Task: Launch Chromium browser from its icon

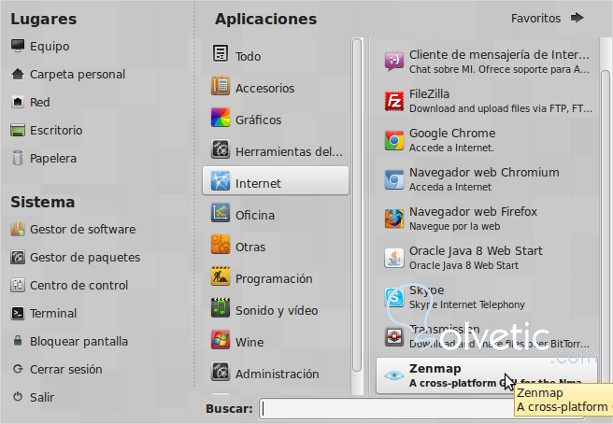Action: click(394, 179)
